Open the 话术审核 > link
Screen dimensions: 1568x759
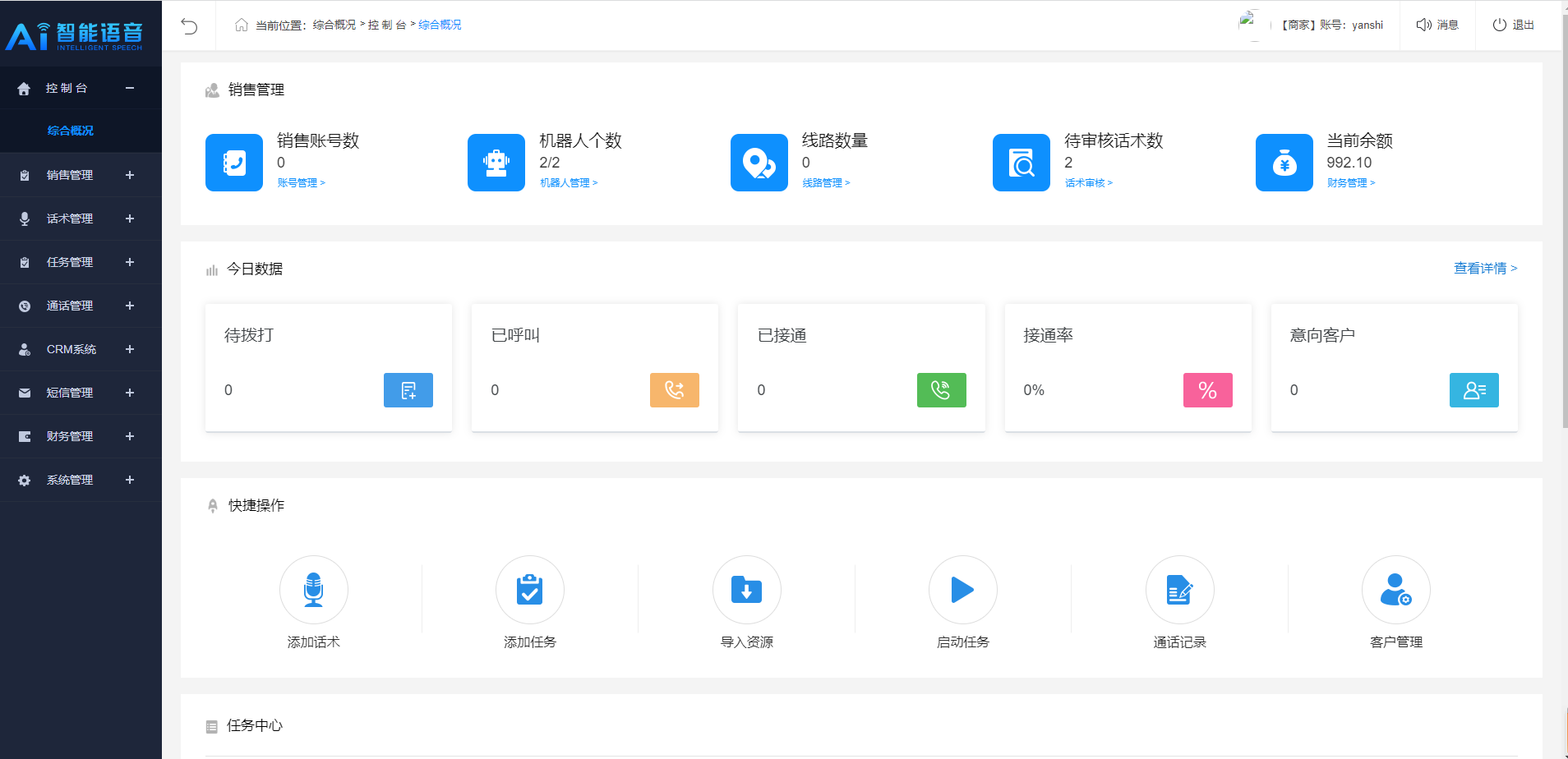(1089, 183)
